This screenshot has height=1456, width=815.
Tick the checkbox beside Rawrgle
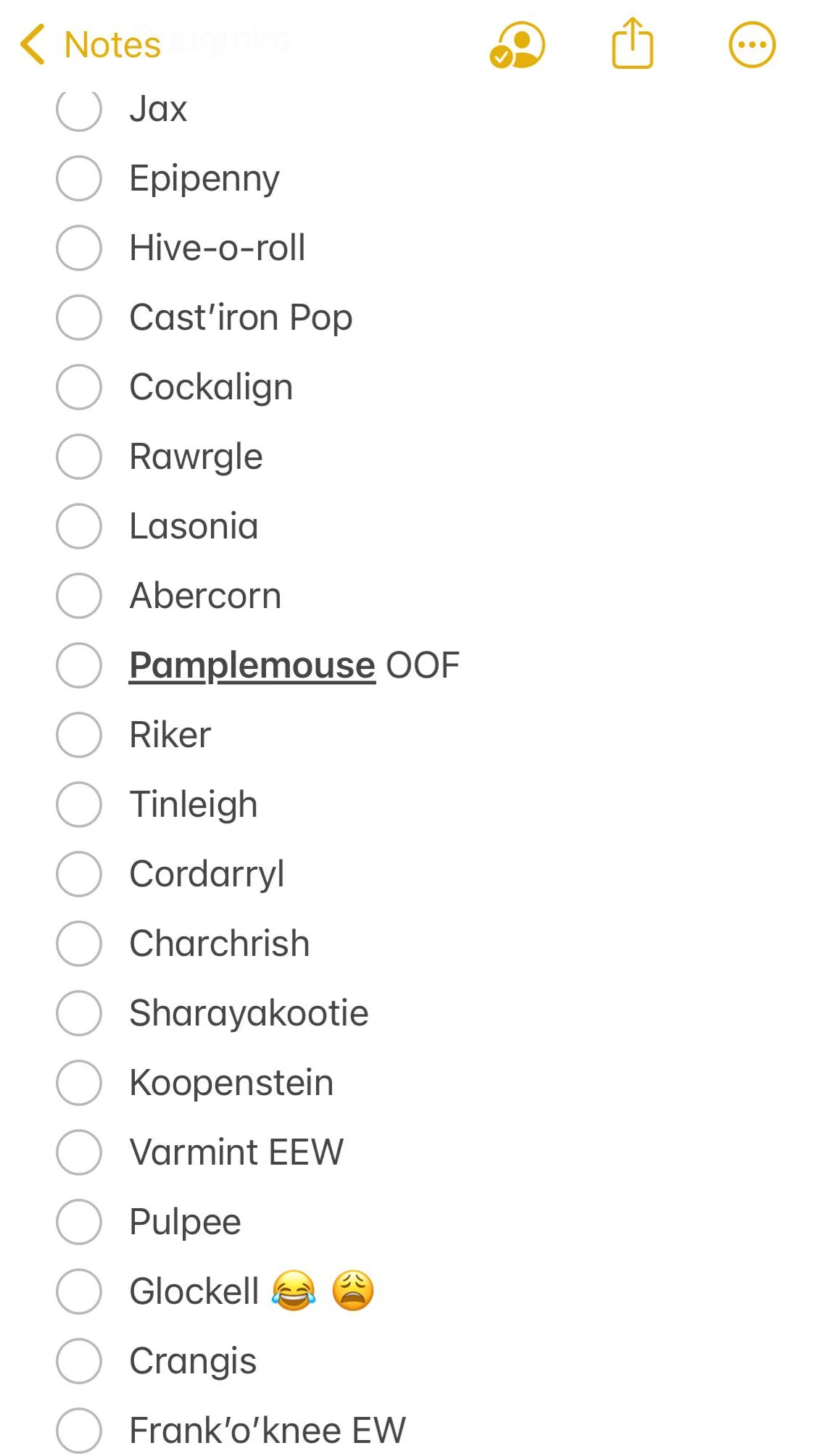[x=78, y=456]
